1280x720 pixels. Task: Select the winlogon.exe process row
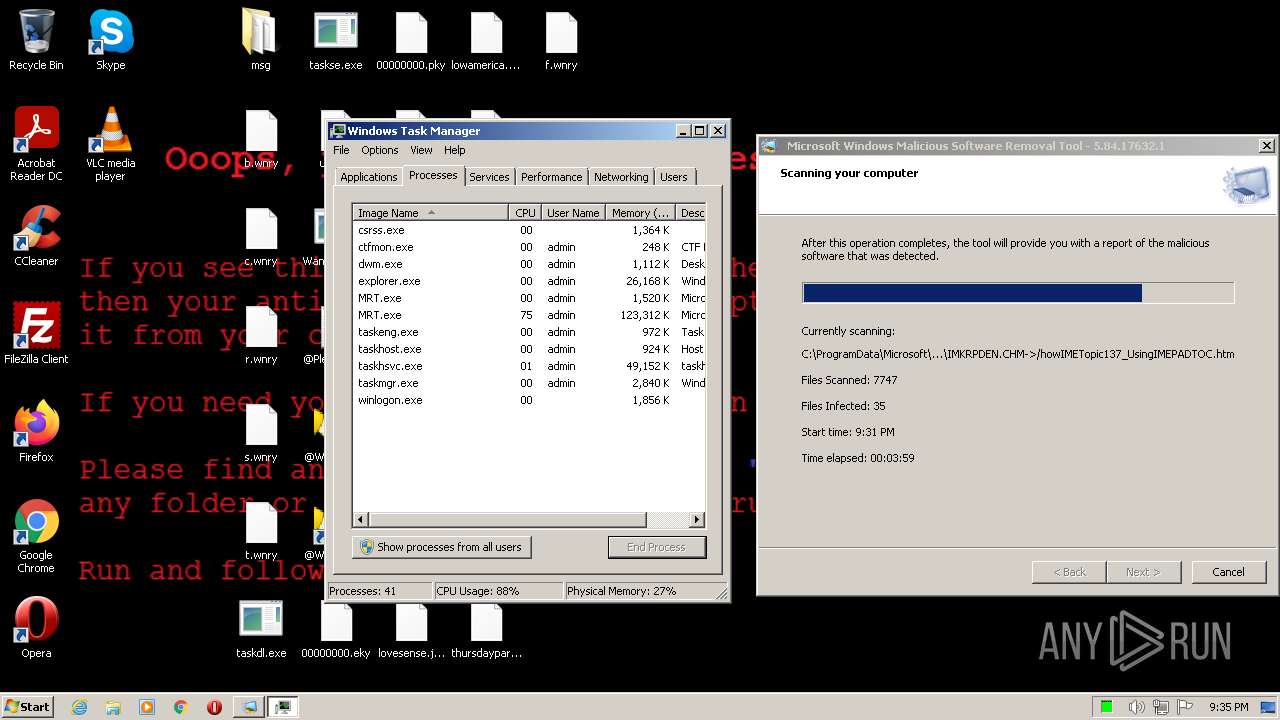point(529,400)
